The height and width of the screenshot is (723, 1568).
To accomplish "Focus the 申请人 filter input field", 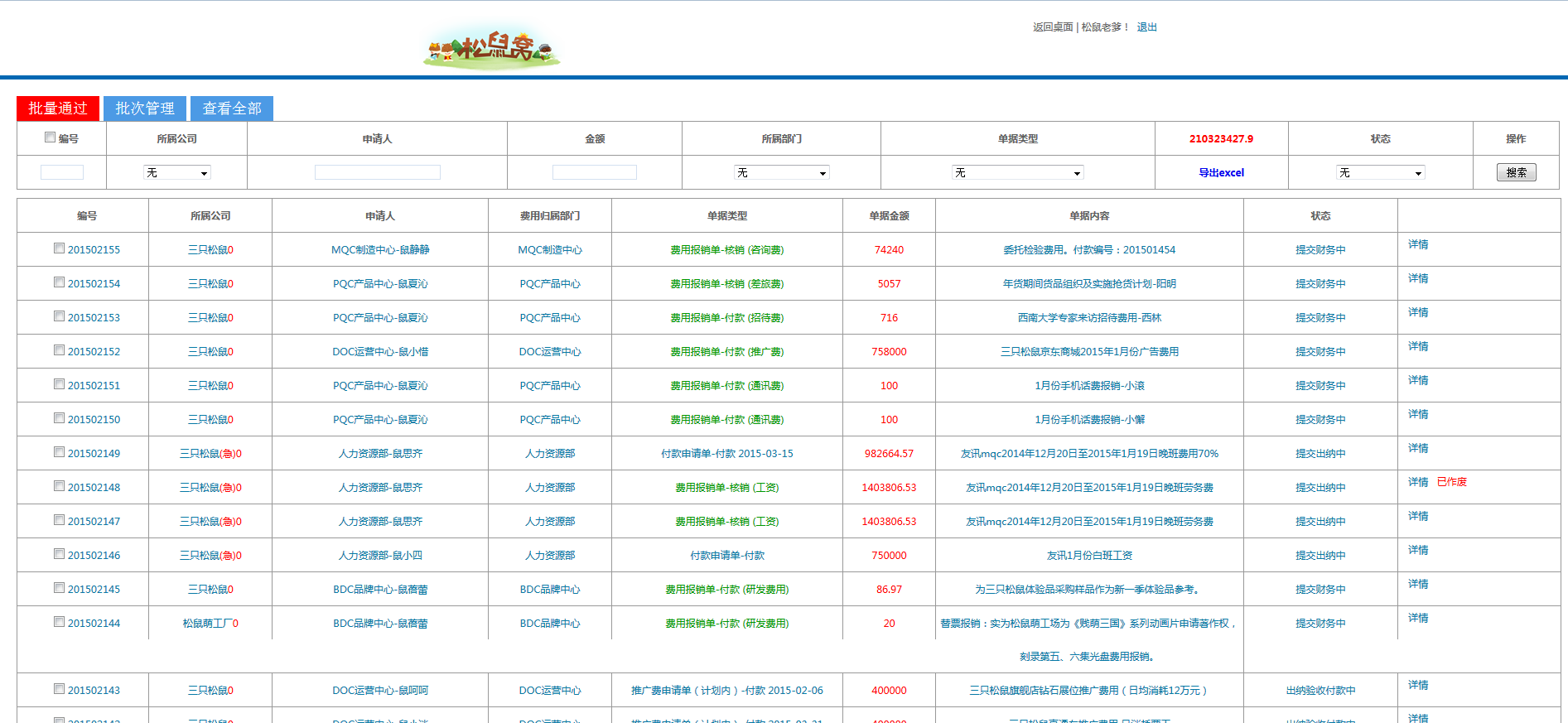I will click(x=378, y=172).
